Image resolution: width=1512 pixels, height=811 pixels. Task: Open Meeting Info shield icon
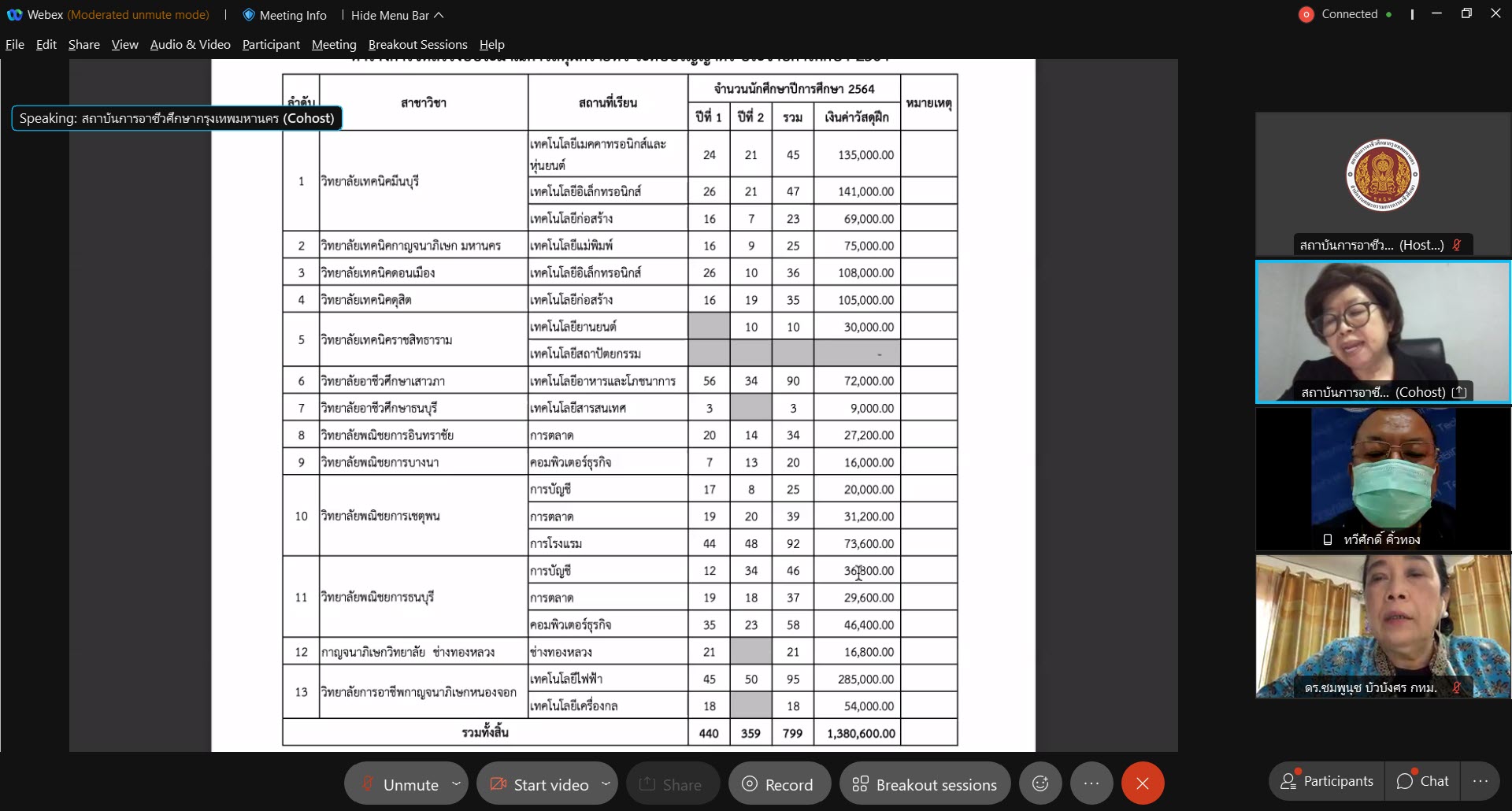[x=249, y=15]
